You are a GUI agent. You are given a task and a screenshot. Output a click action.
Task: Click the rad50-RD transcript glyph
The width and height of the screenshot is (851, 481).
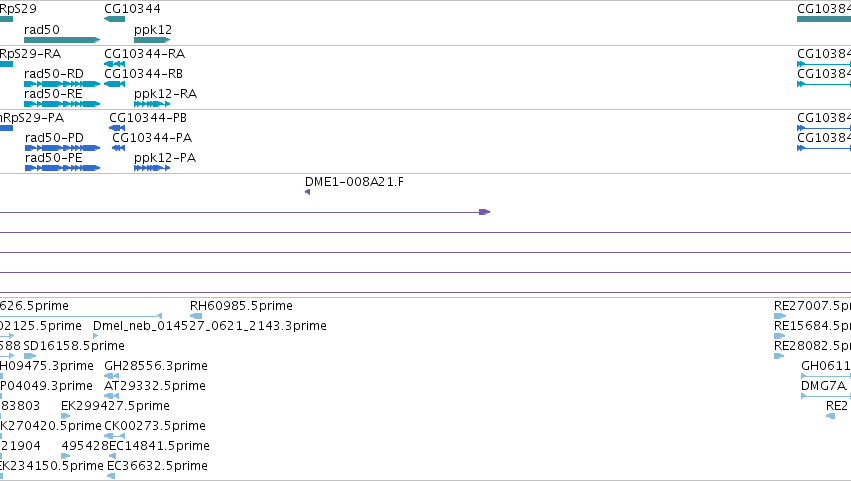coord(62,84)
